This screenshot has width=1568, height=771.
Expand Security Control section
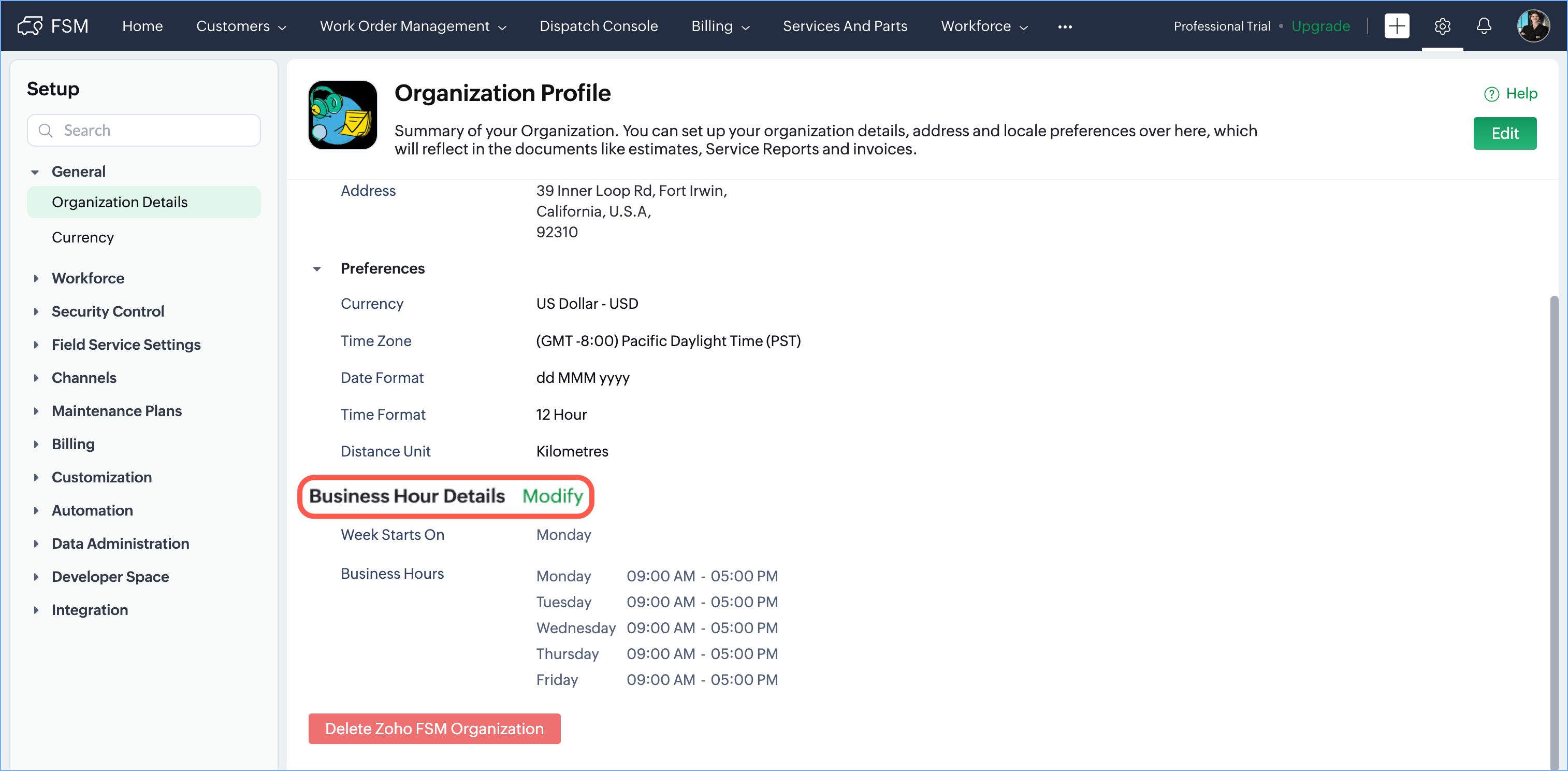coord(36,311)
